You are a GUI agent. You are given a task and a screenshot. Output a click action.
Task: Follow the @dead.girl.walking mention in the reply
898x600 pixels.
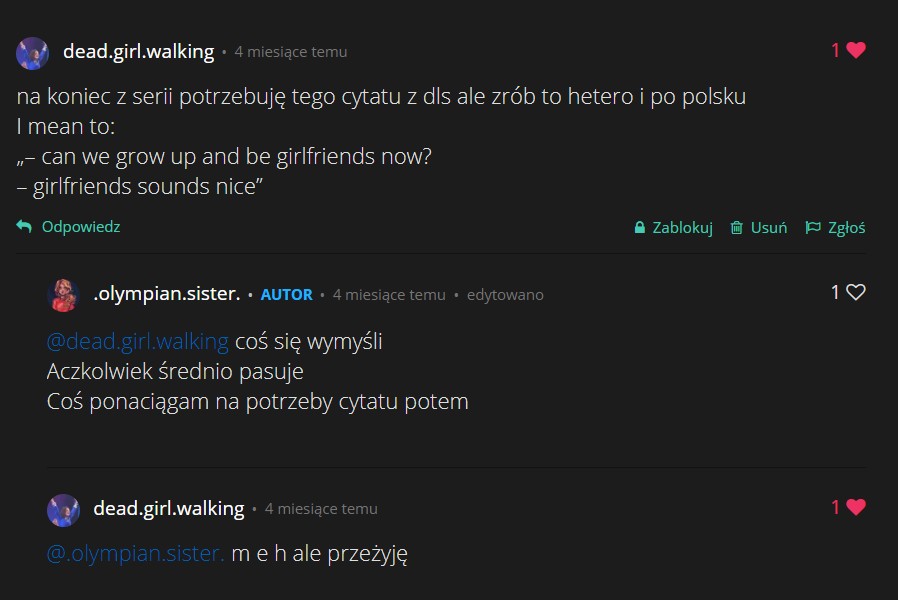click(x=138, y=342)
